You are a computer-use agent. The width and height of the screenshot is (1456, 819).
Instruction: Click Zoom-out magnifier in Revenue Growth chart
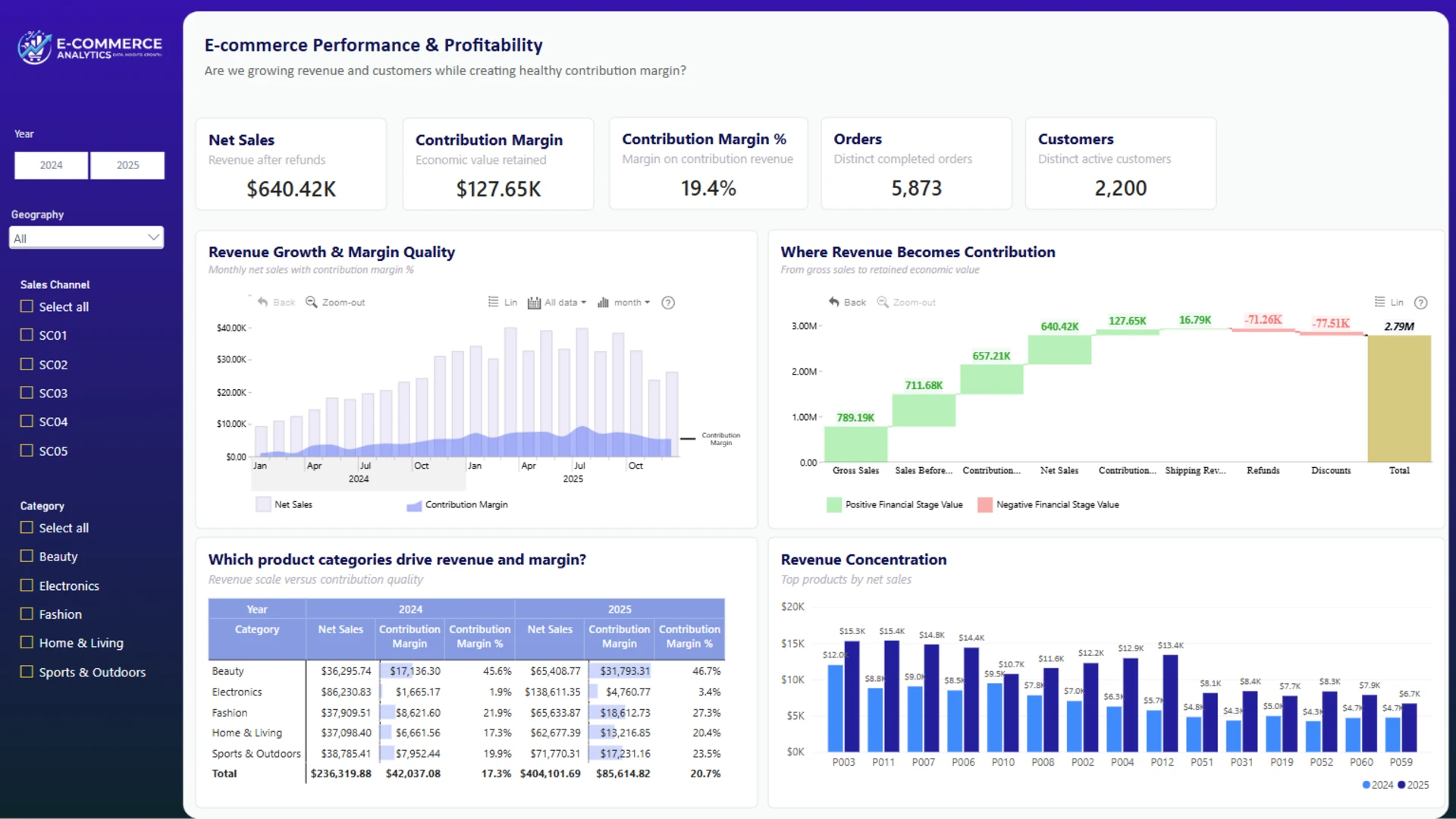pyautogui.click(x=311, y=302)
